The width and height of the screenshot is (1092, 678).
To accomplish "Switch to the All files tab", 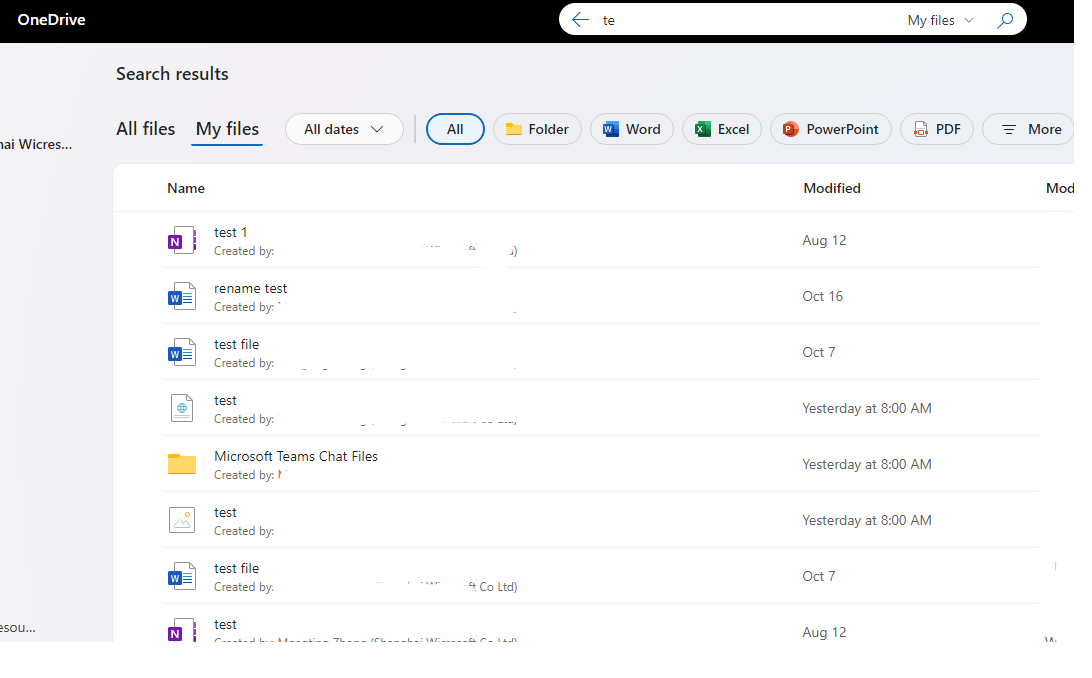I will (x=146, y=129).
